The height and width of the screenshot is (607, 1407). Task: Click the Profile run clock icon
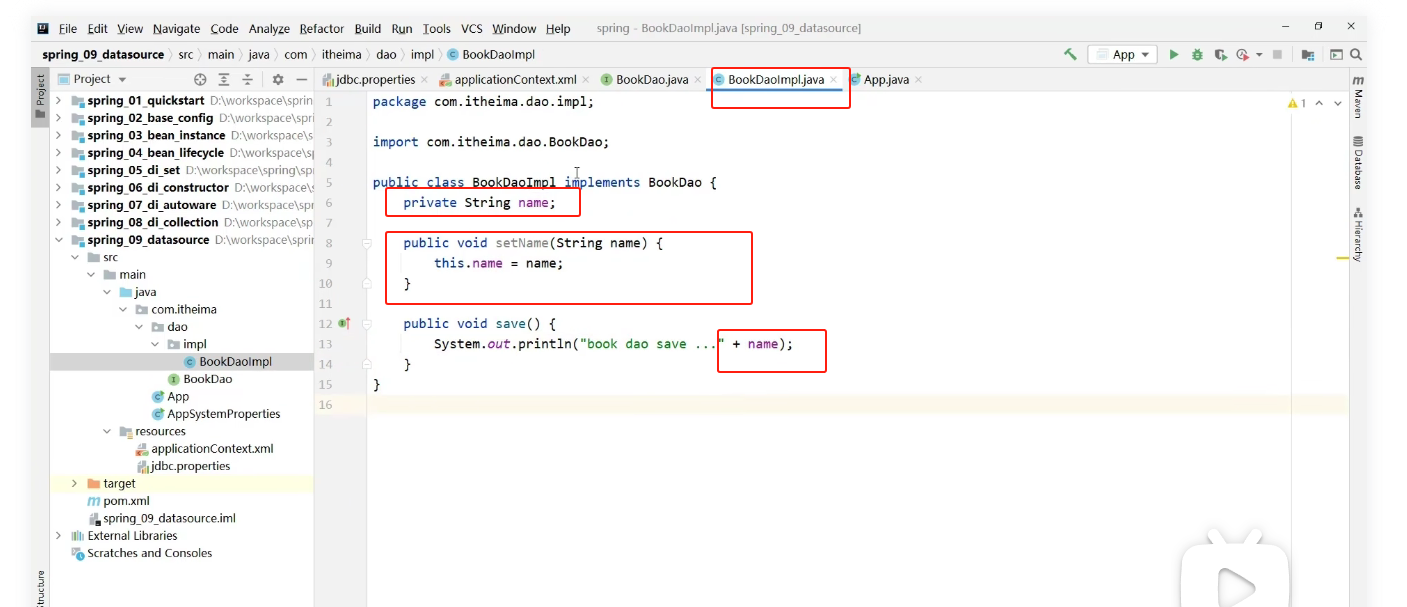pyautogui.click(x=1242, y=55)
